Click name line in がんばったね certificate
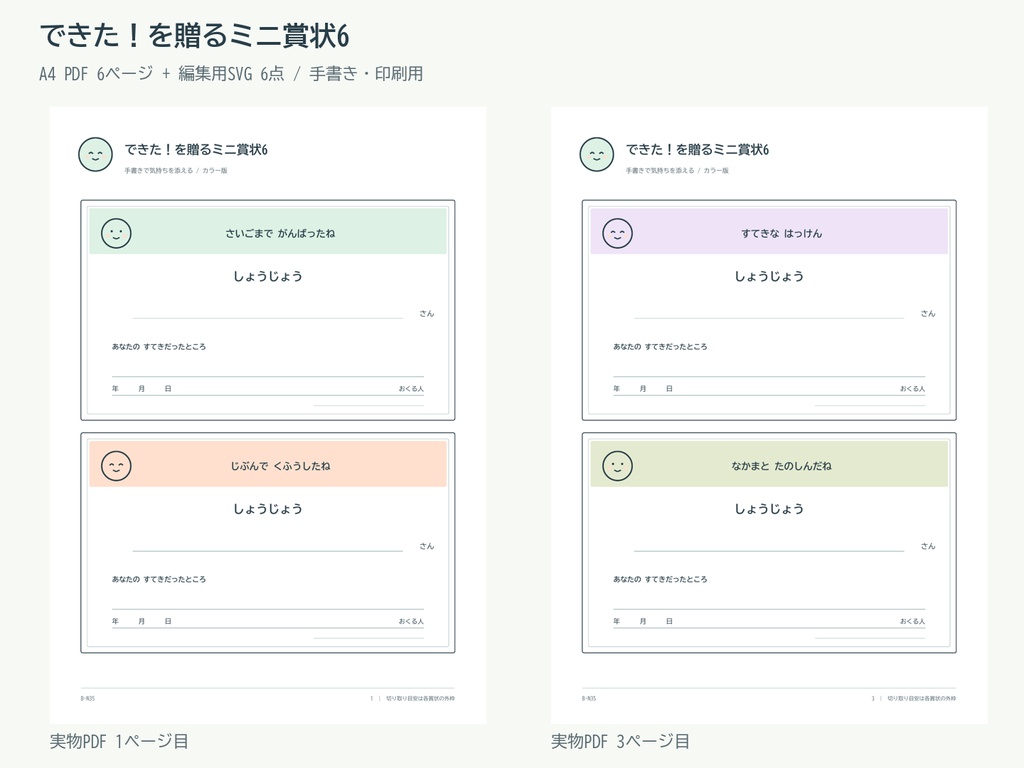This screenshot has height=768, width=1024. pos(268,318)
